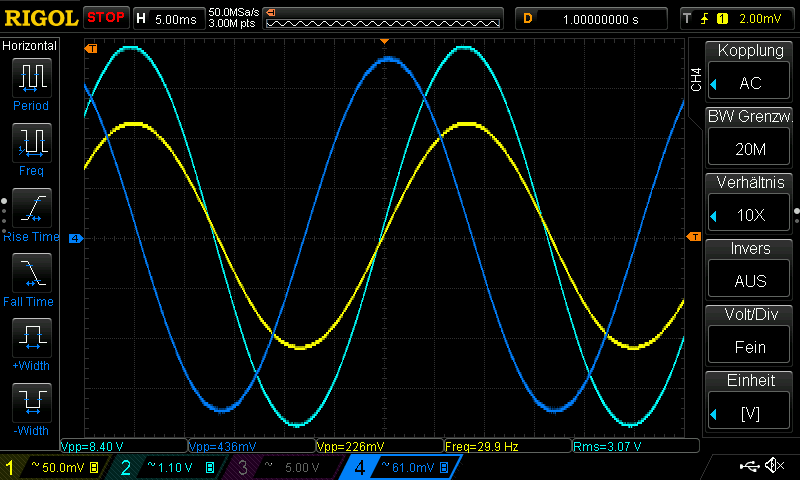Click the trigger source channel 1 badge
Screen dimensions: 800x480
coord(722,19)
